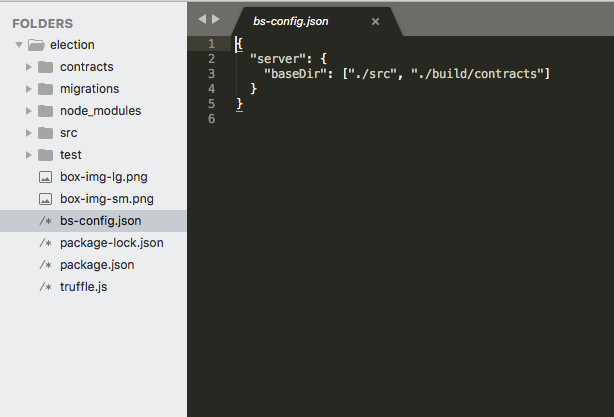Image resolution: width=614 pixels, height=417 pixels.
Task: Click the src folder icon
Action: point(45,133)
